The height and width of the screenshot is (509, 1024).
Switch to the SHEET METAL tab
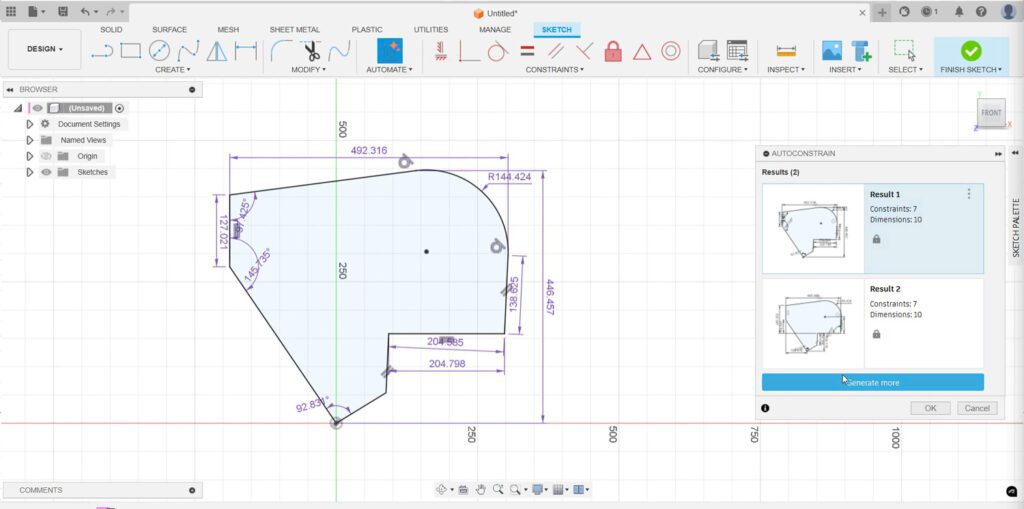294,30
